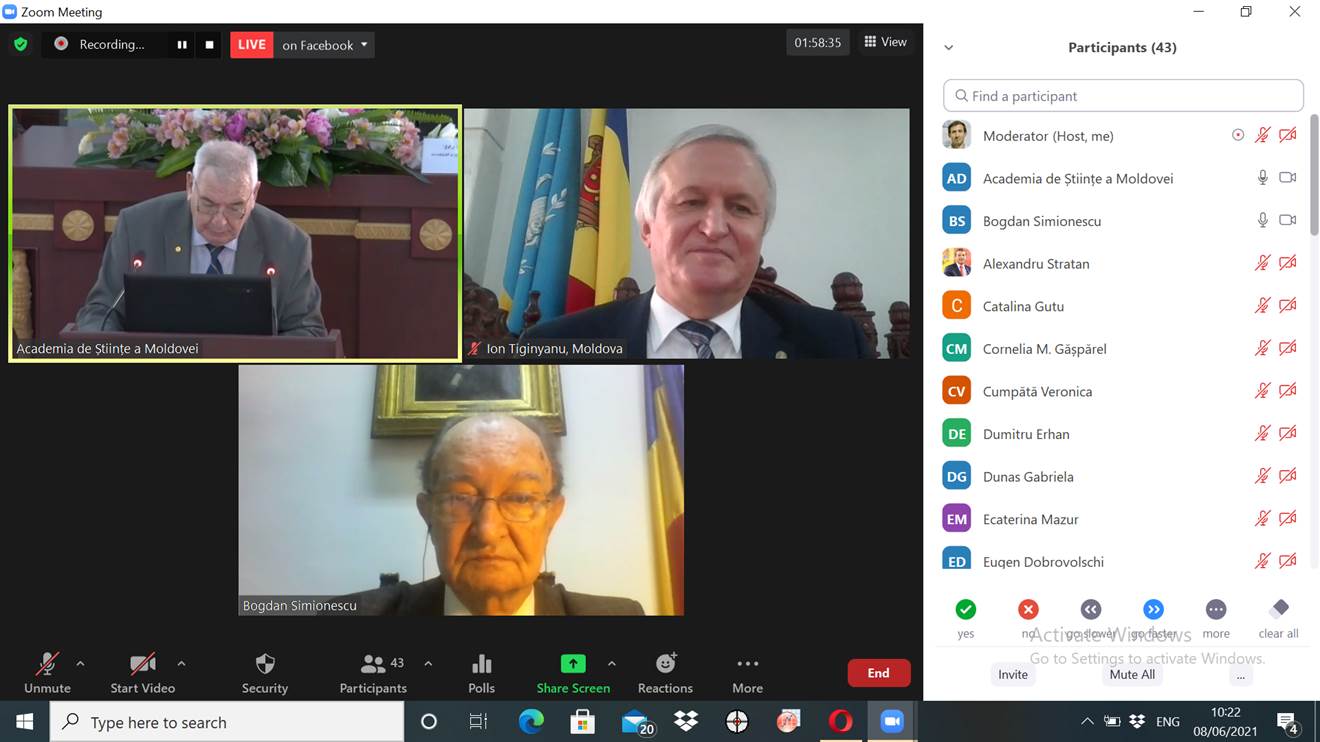
Task: Click the red End button
Action: 878,673
